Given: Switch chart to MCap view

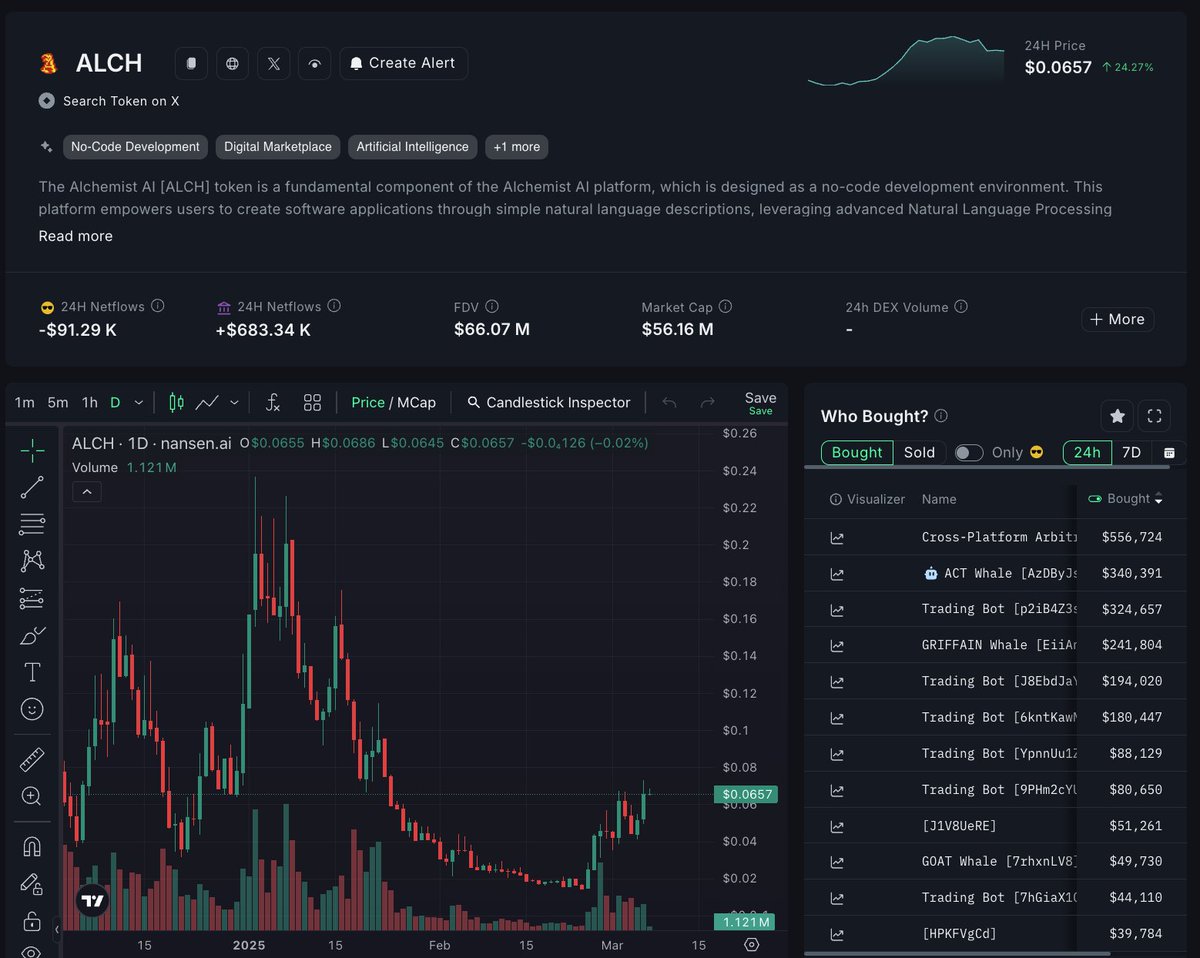Looking at the screenshot, I should [x=417, y=402].
